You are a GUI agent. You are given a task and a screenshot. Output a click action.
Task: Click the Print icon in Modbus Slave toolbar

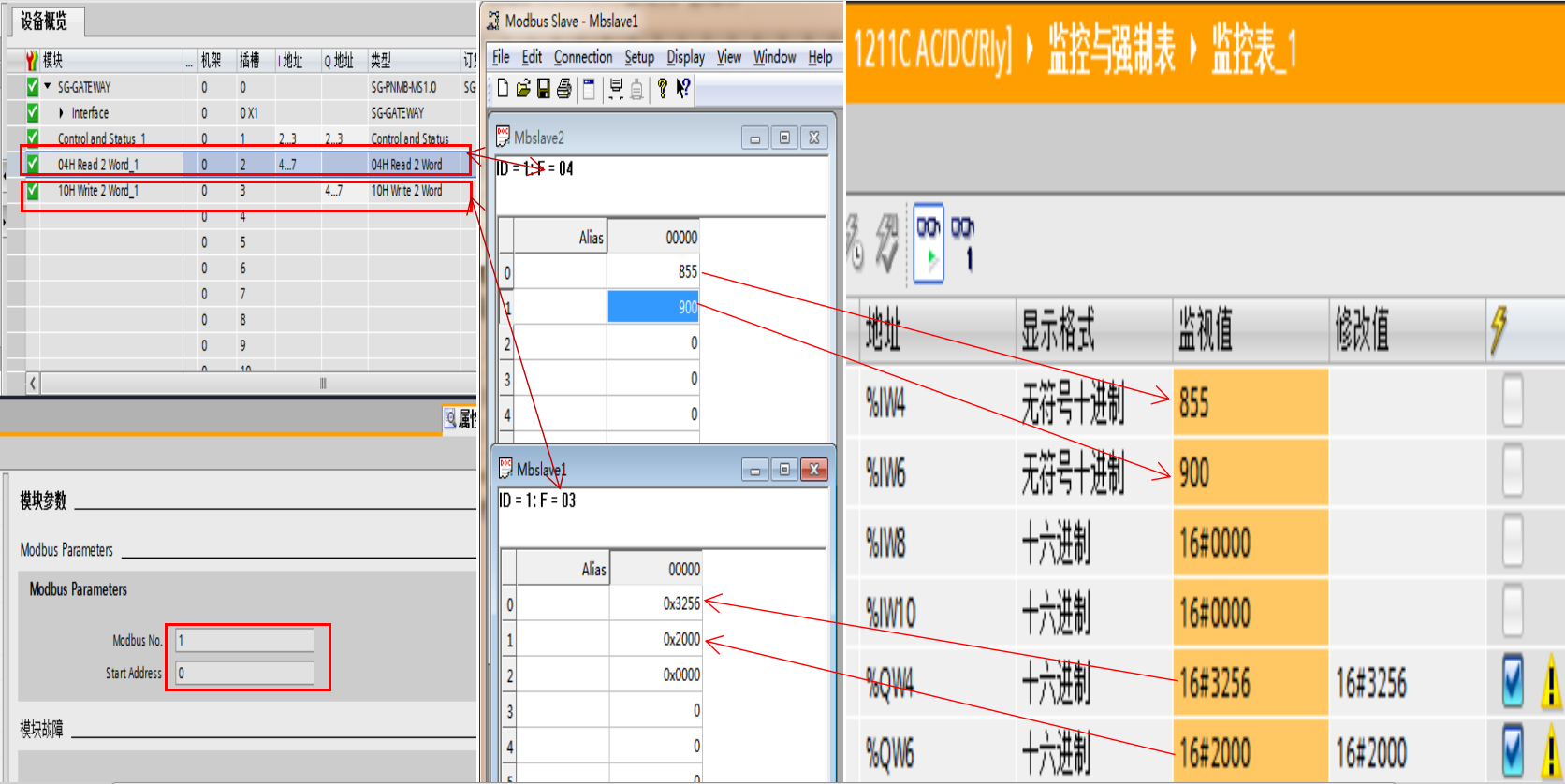pyautogui.click(x=563, y=89)
